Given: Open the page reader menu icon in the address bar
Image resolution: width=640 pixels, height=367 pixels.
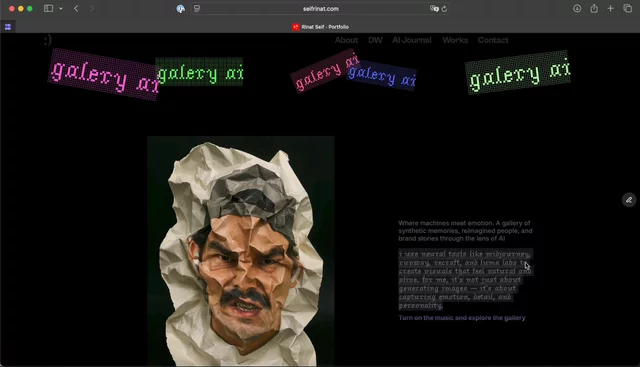Looking at the screenshot, I should 197,9.
